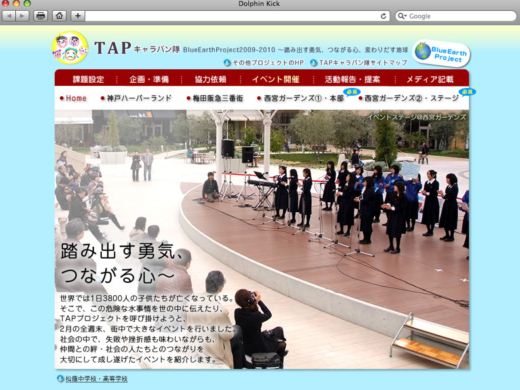This screenshot has height=390, width=520.
Task: Click the green zoom window button
Action: pyautogui.click(x=27, y=3)
